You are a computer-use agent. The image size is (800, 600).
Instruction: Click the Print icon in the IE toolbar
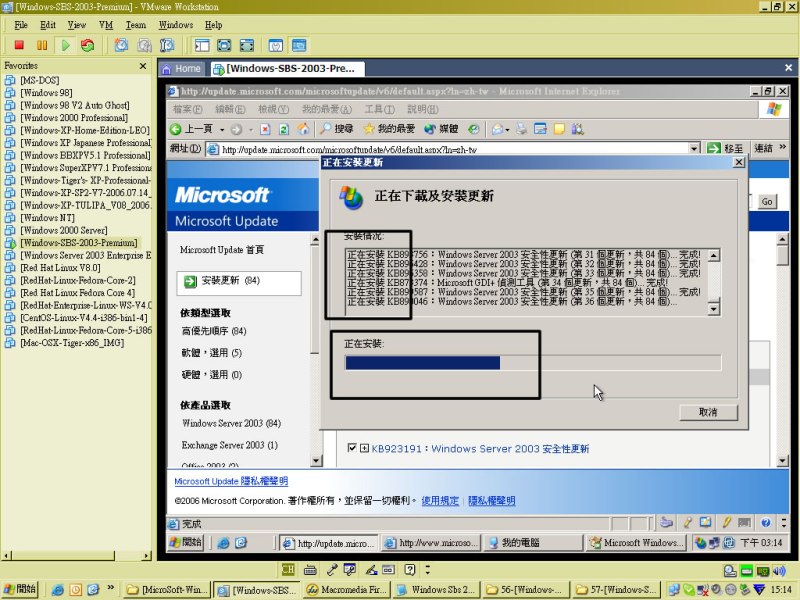coord(521,129)
